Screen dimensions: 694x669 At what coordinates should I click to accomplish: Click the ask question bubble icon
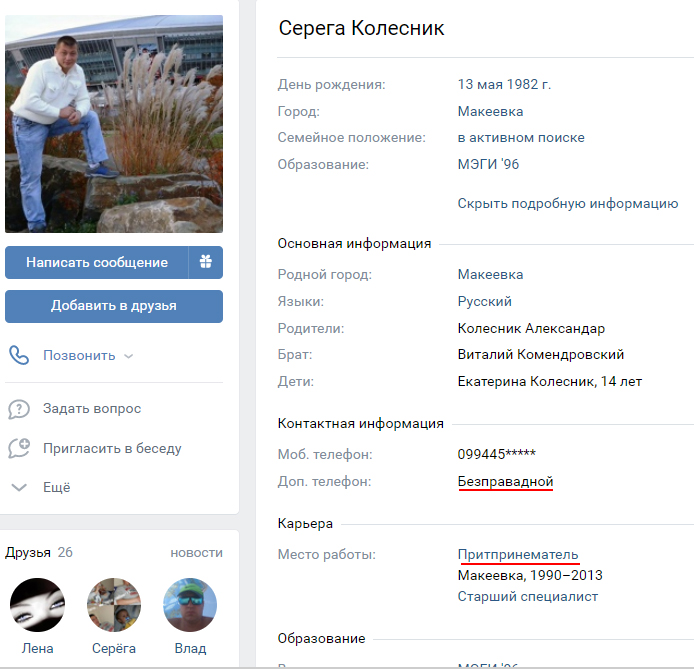pos(19,409)
